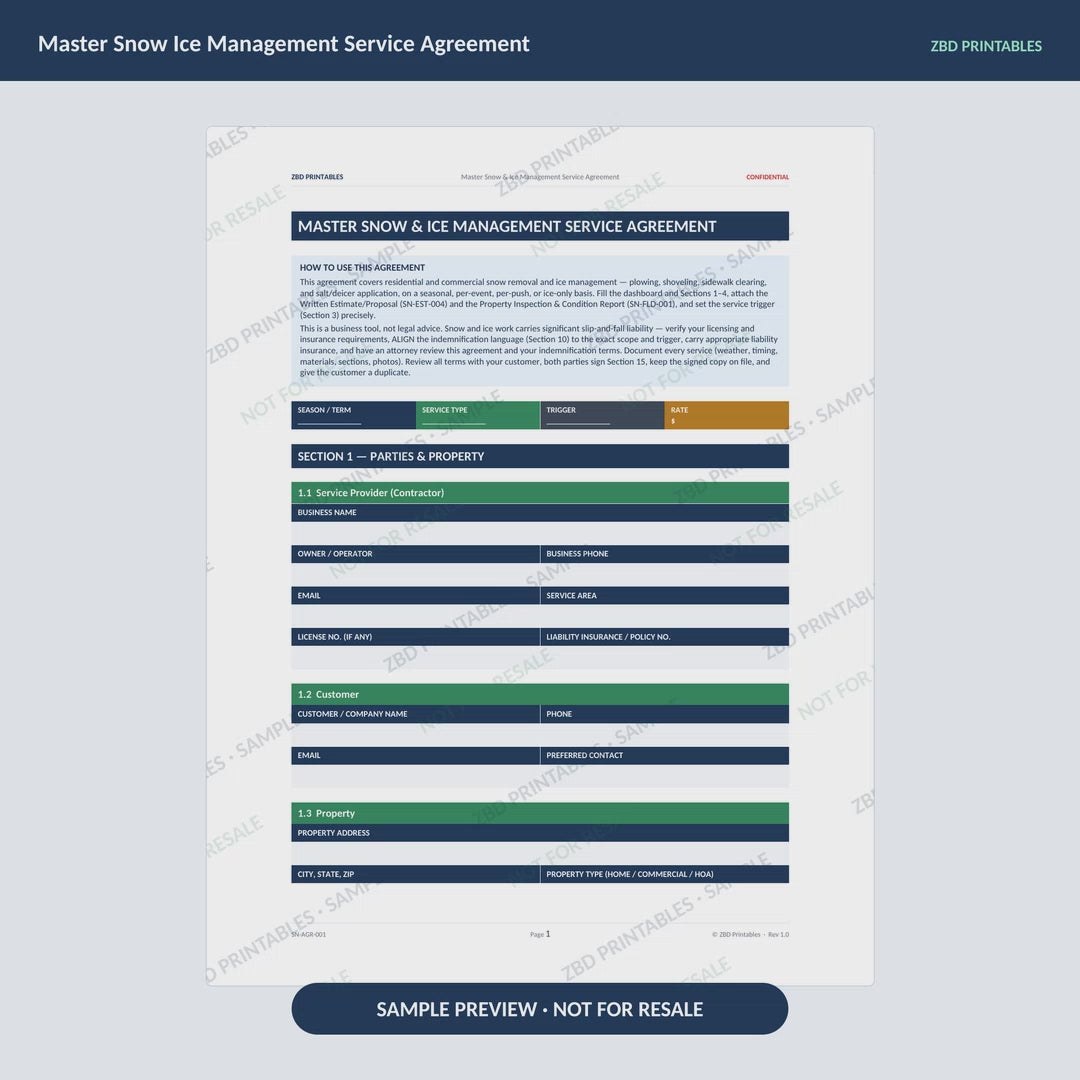This screenshot has height=1080, width=1080.
Task: Click the PROPERTY TYPE (HOME / COMMERCIAL / HOA) label
Action: (x=630, y=874)
